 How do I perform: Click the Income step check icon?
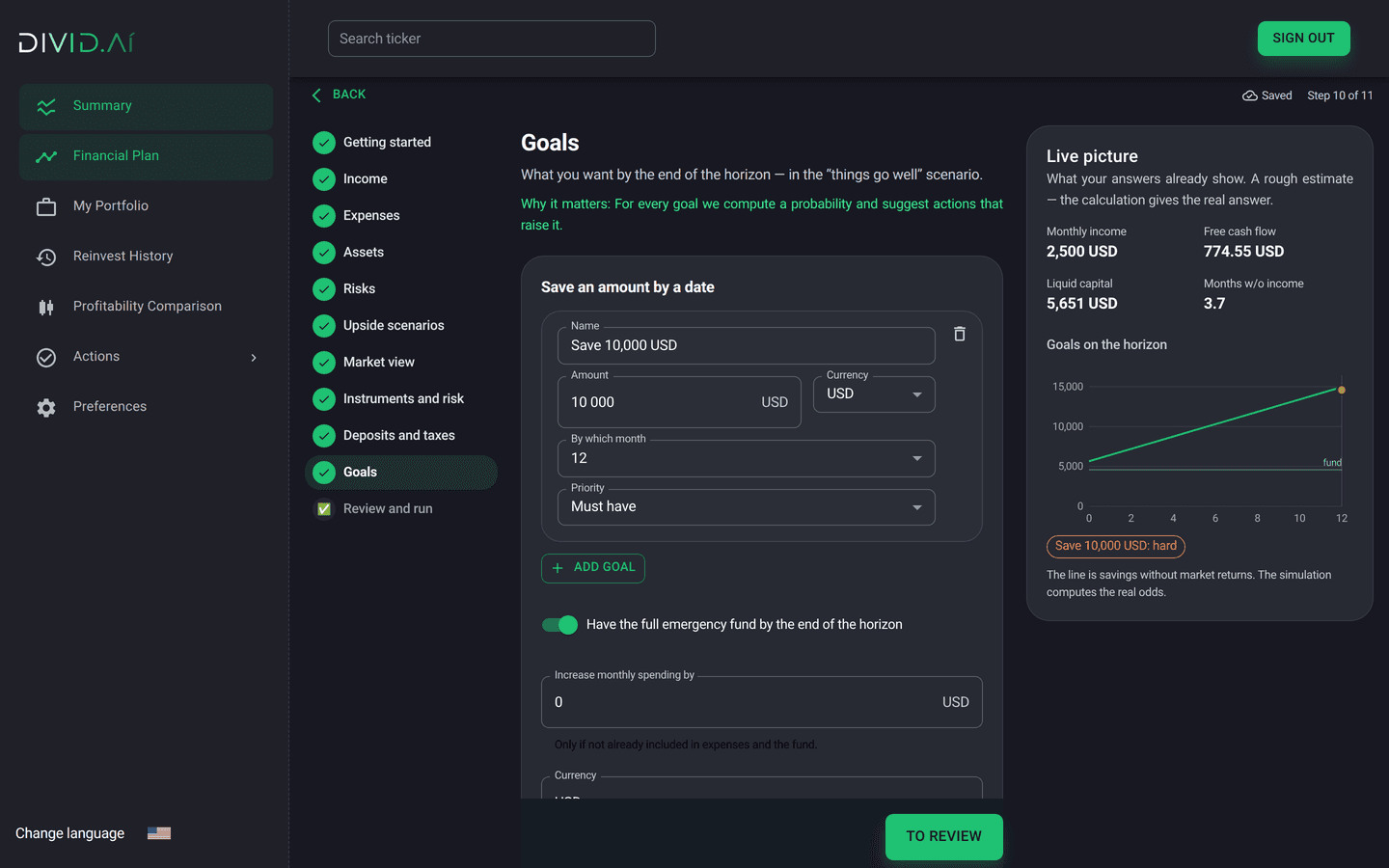(324, 179)
